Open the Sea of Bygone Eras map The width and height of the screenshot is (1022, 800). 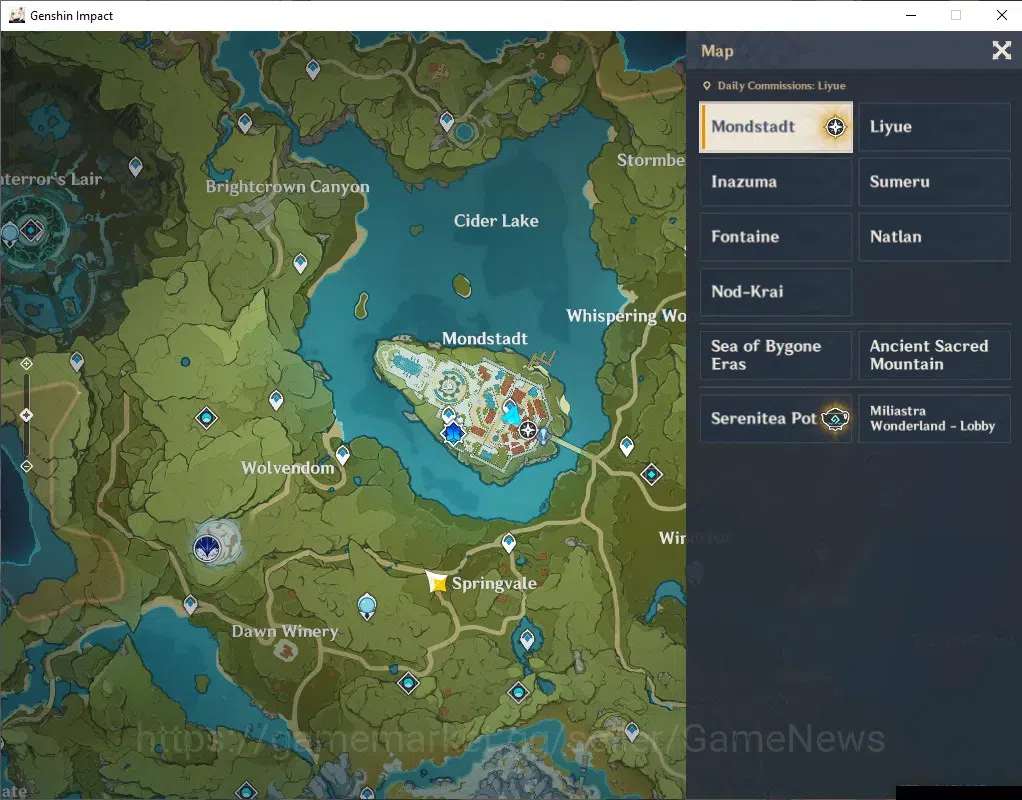coord(776,355)
